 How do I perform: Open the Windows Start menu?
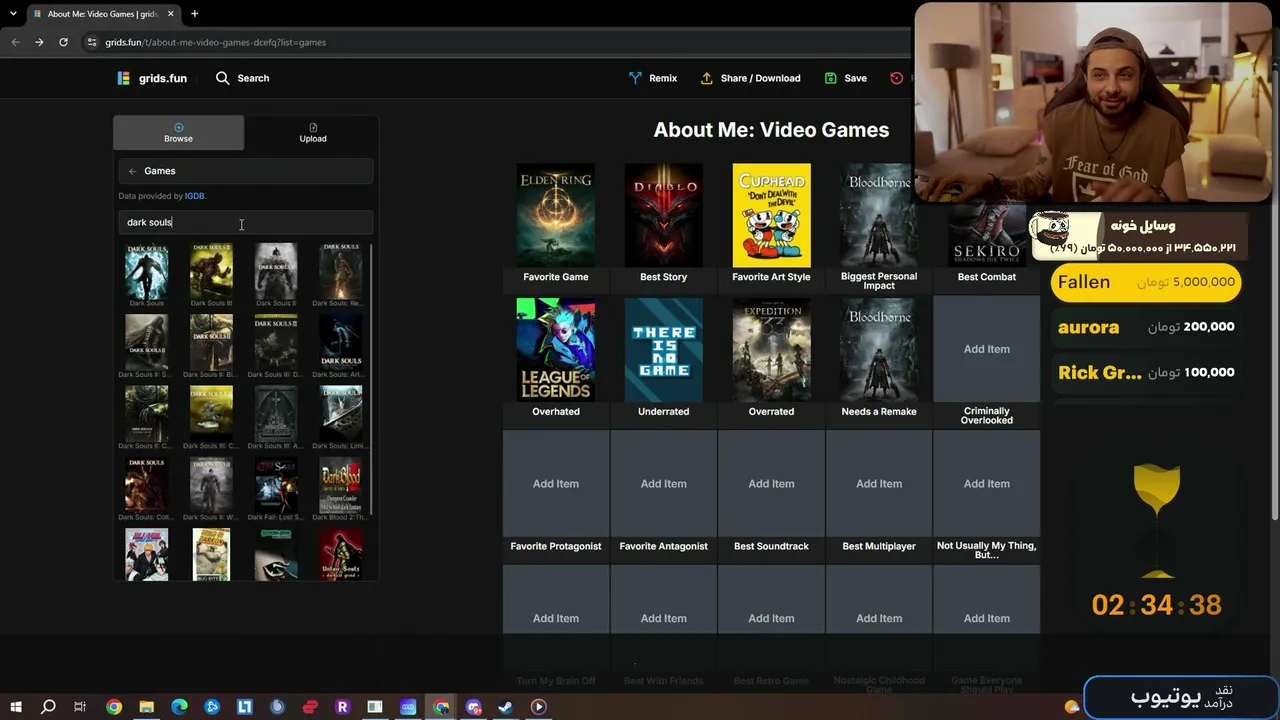16,707
